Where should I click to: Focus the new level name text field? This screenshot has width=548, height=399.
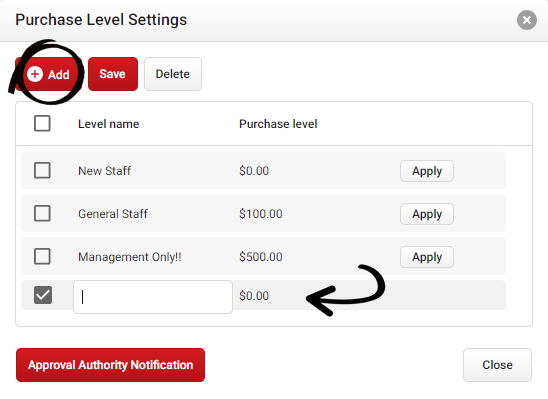(153, 297)
